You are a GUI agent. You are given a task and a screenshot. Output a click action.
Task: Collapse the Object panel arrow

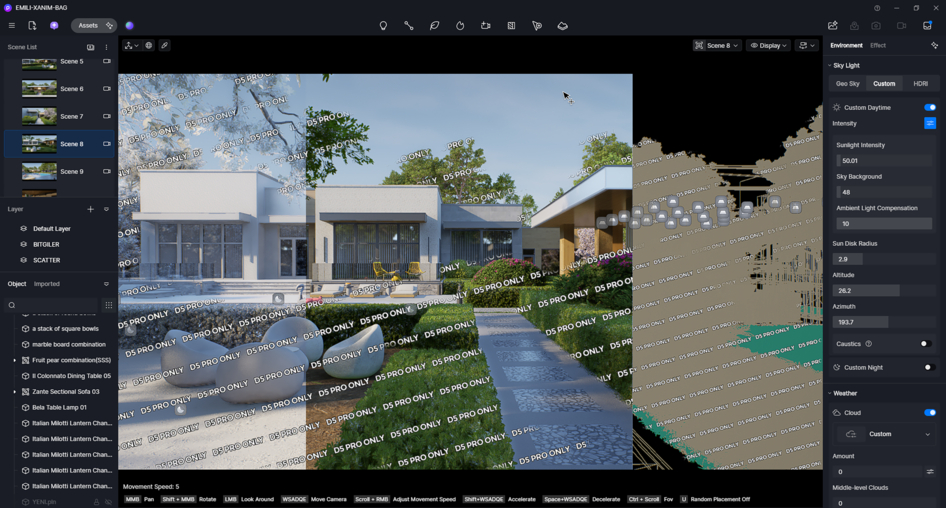point(106,284)
